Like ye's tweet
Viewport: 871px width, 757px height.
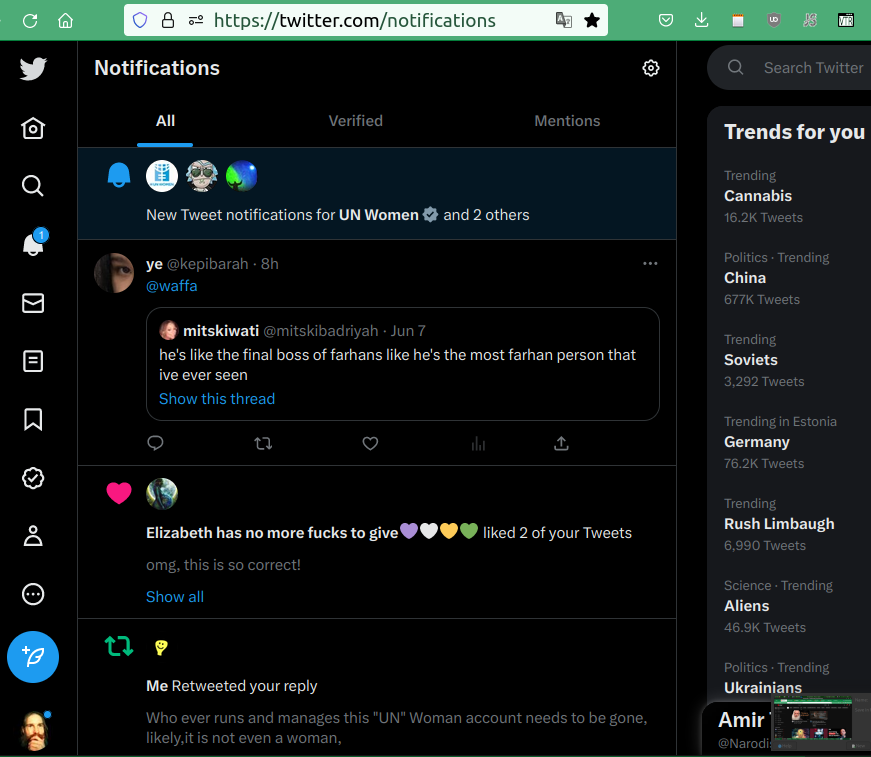click(370, 443)
